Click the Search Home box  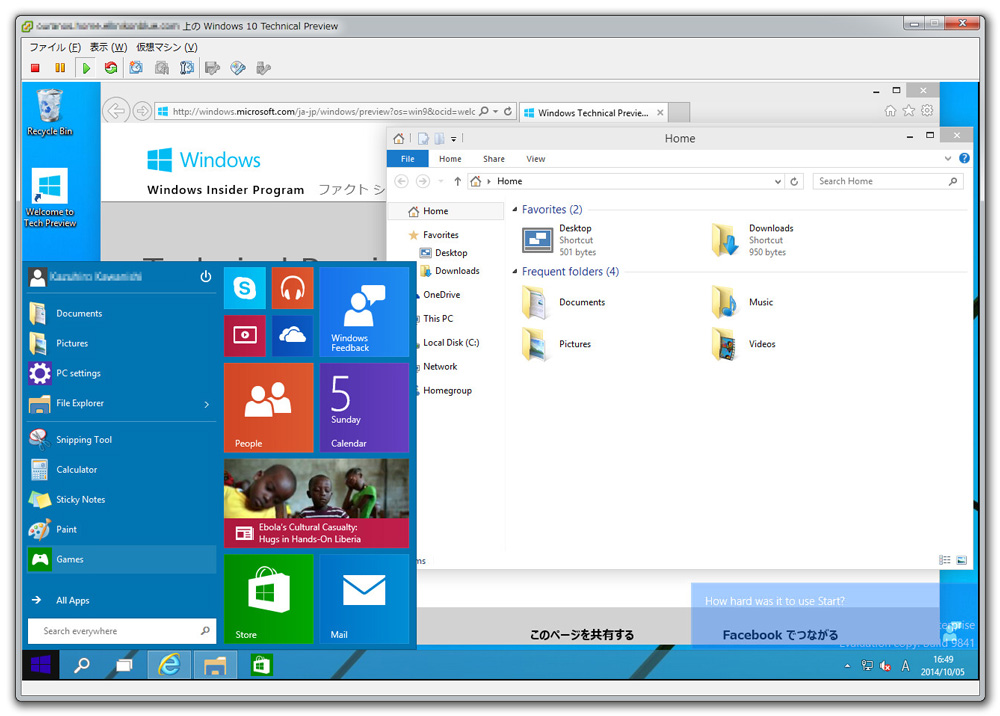click(888, 181)
